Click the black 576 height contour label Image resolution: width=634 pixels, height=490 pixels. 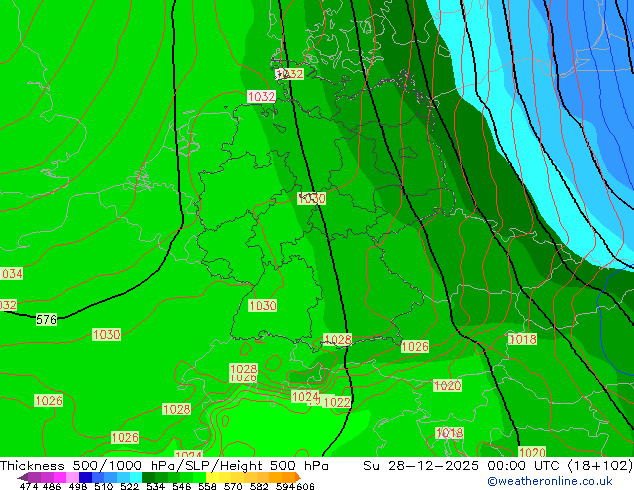pos(46,319)
